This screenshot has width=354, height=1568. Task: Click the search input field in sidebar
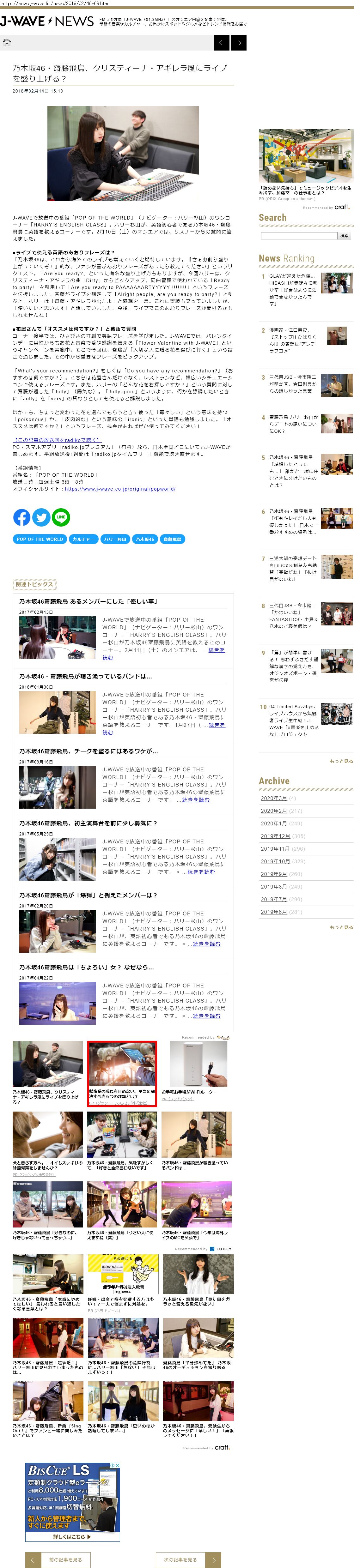pyautogui.click(x=299, y=236)
